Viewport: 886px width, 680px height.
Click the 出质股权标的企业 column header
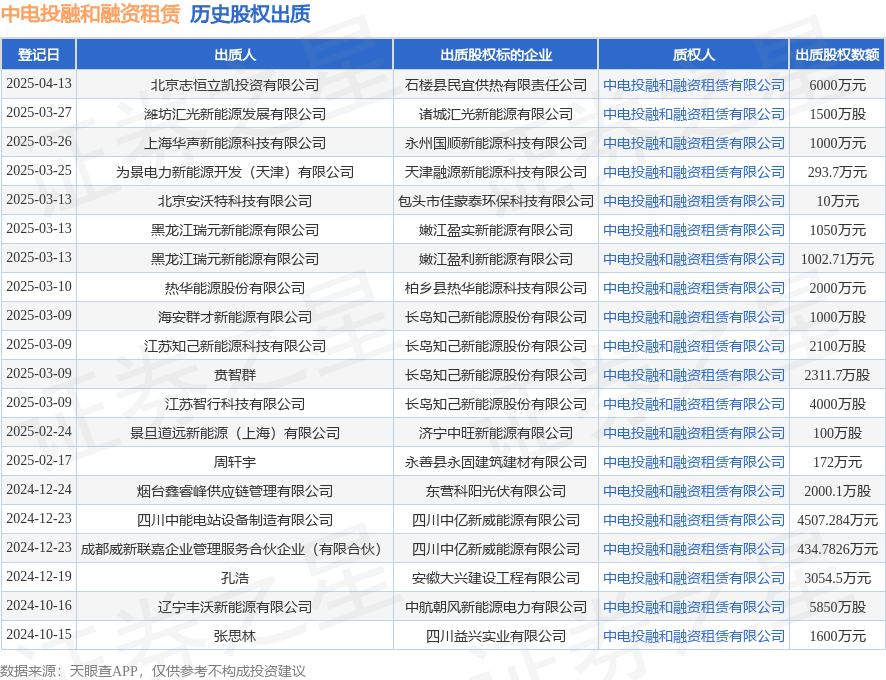pos(496,55)
